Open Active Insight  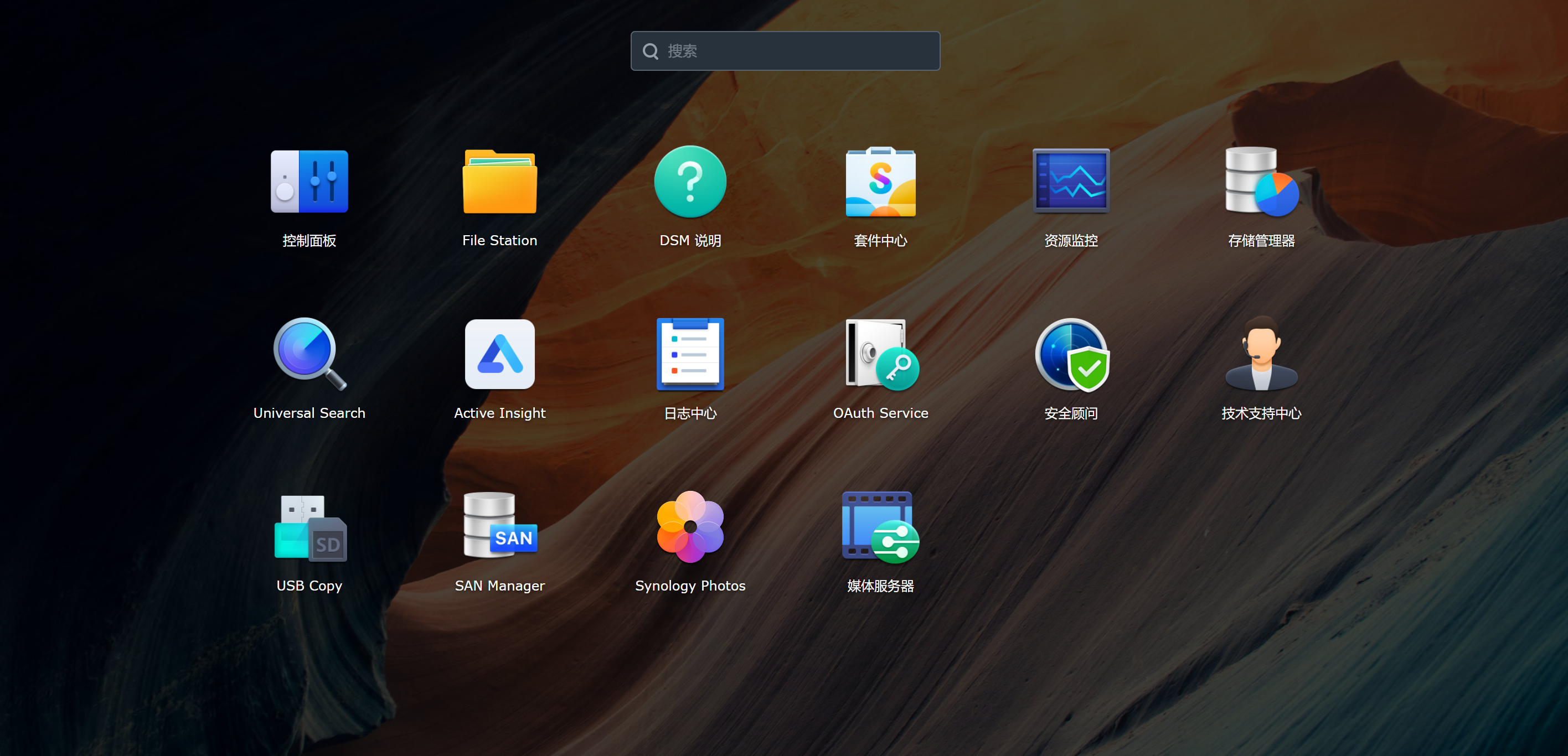499,354
